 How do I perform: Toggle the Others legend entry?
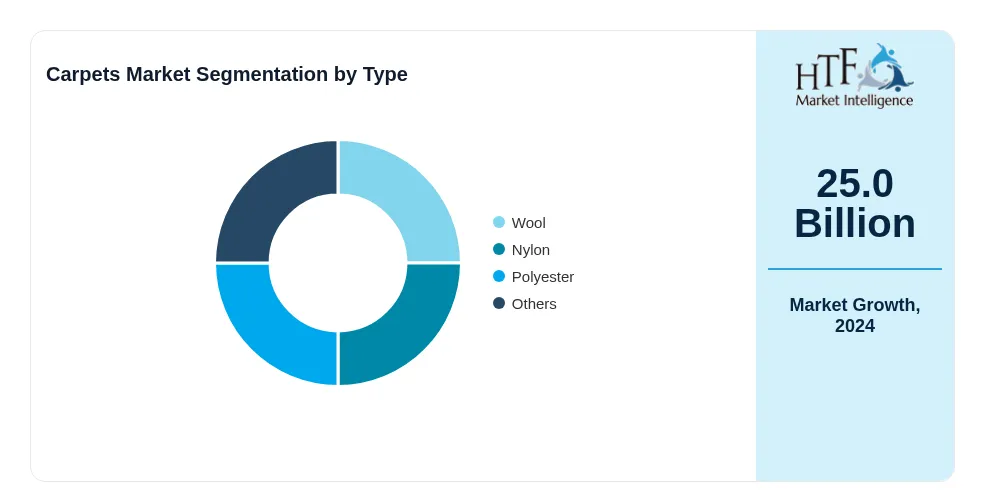point(525,303)
